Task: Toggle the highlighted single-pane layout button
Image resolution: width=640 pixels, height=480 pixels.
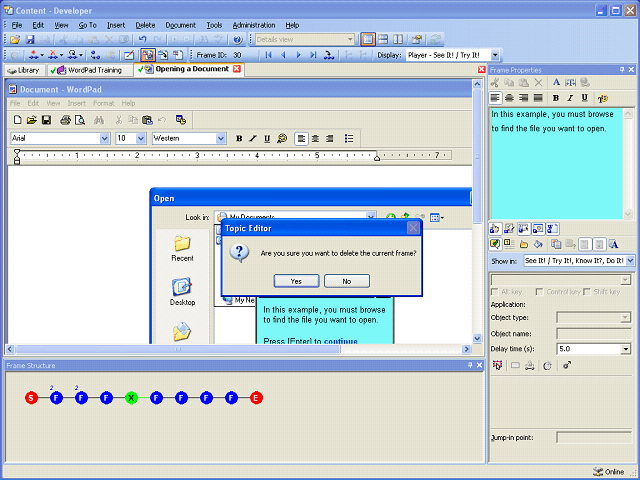Action: click(368, 40)
